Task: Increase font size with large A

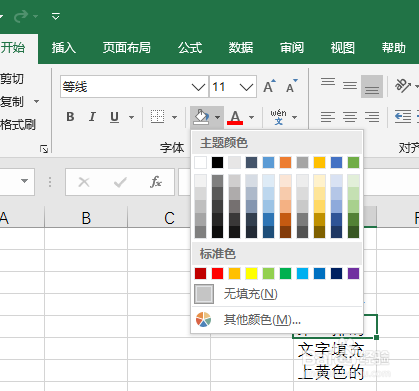Action: (269, 86)
